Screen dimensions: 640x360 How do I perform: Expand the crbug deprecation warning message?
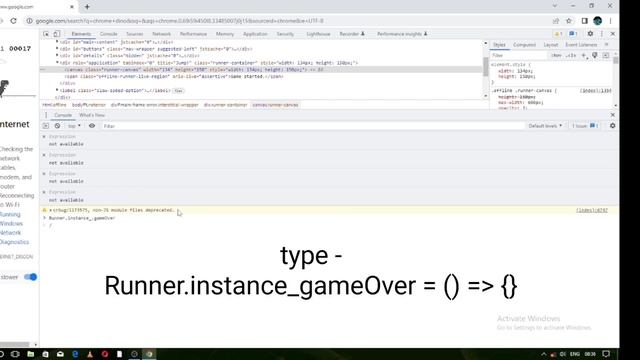click(51, 210)
